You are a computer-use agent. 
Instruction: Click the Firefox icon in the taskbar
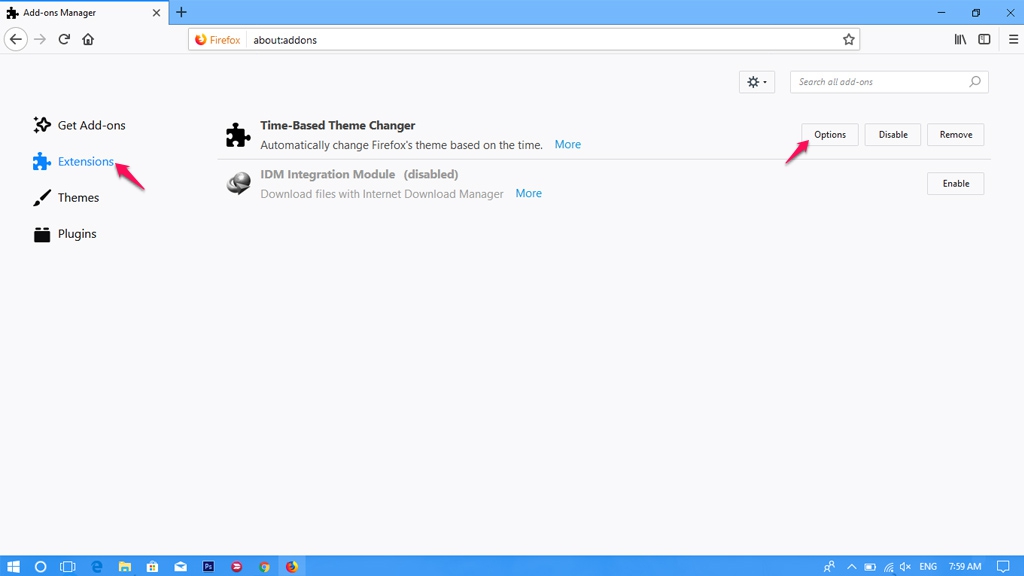(292, 566)
